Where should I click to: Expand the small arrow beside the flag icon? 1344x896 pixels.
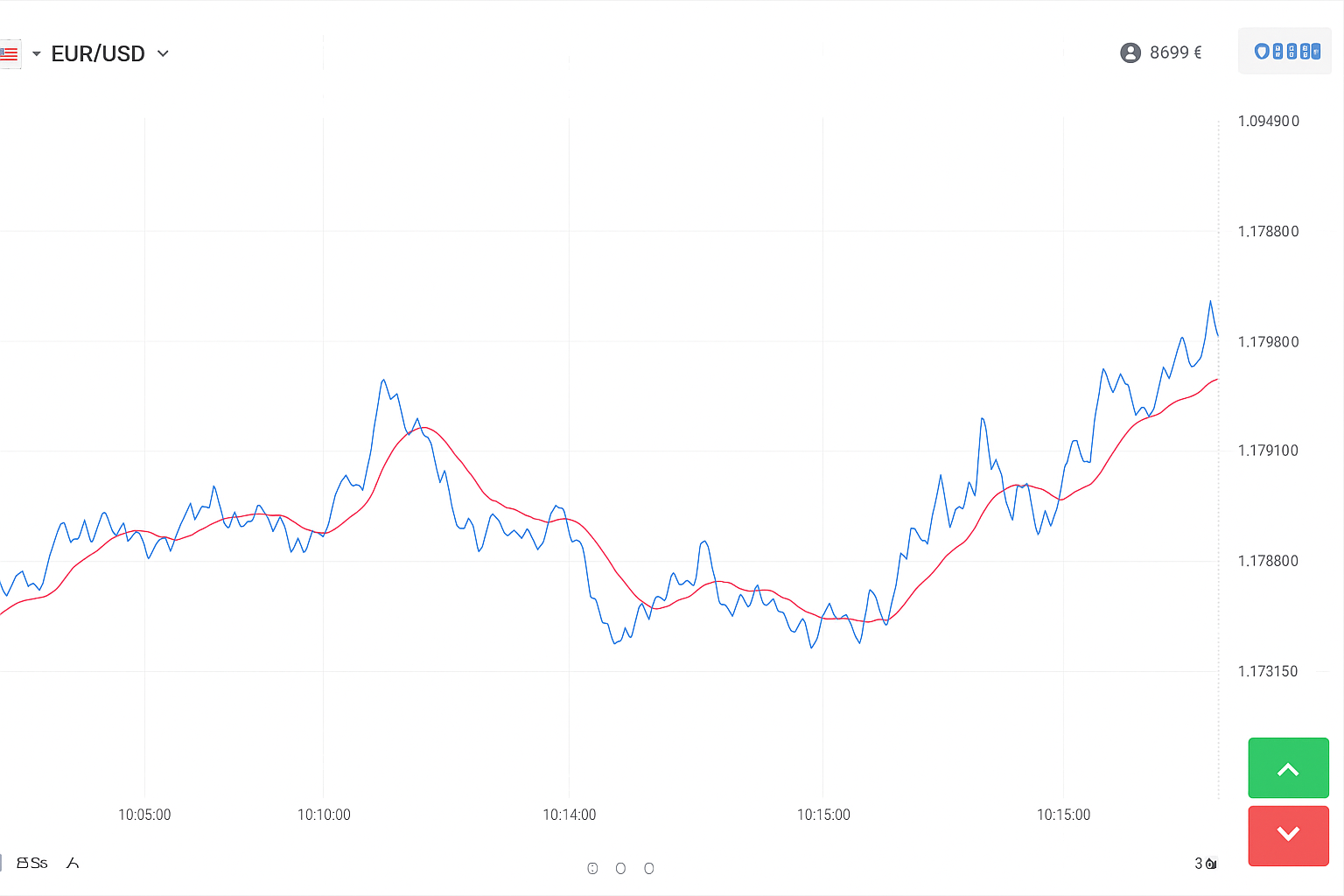tap(37, 54)
